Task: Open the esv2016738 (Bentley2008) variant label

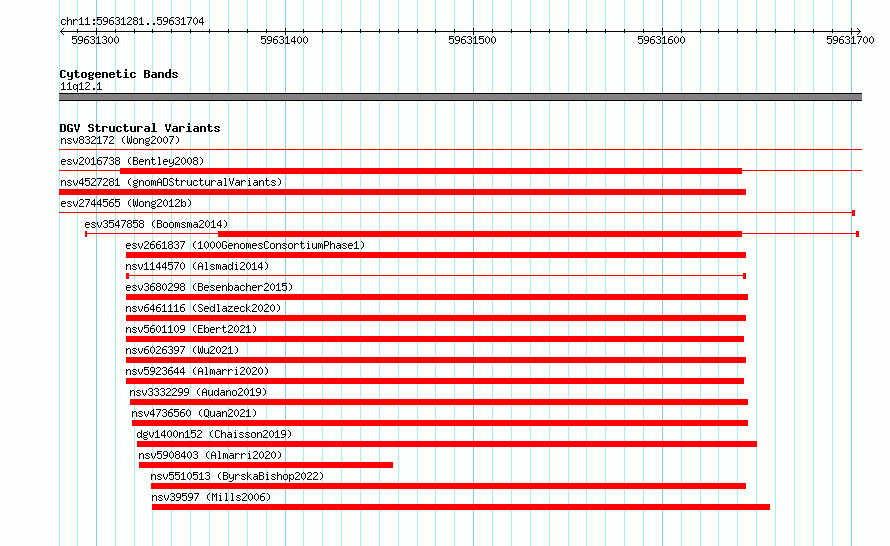Action: (132, 161)
